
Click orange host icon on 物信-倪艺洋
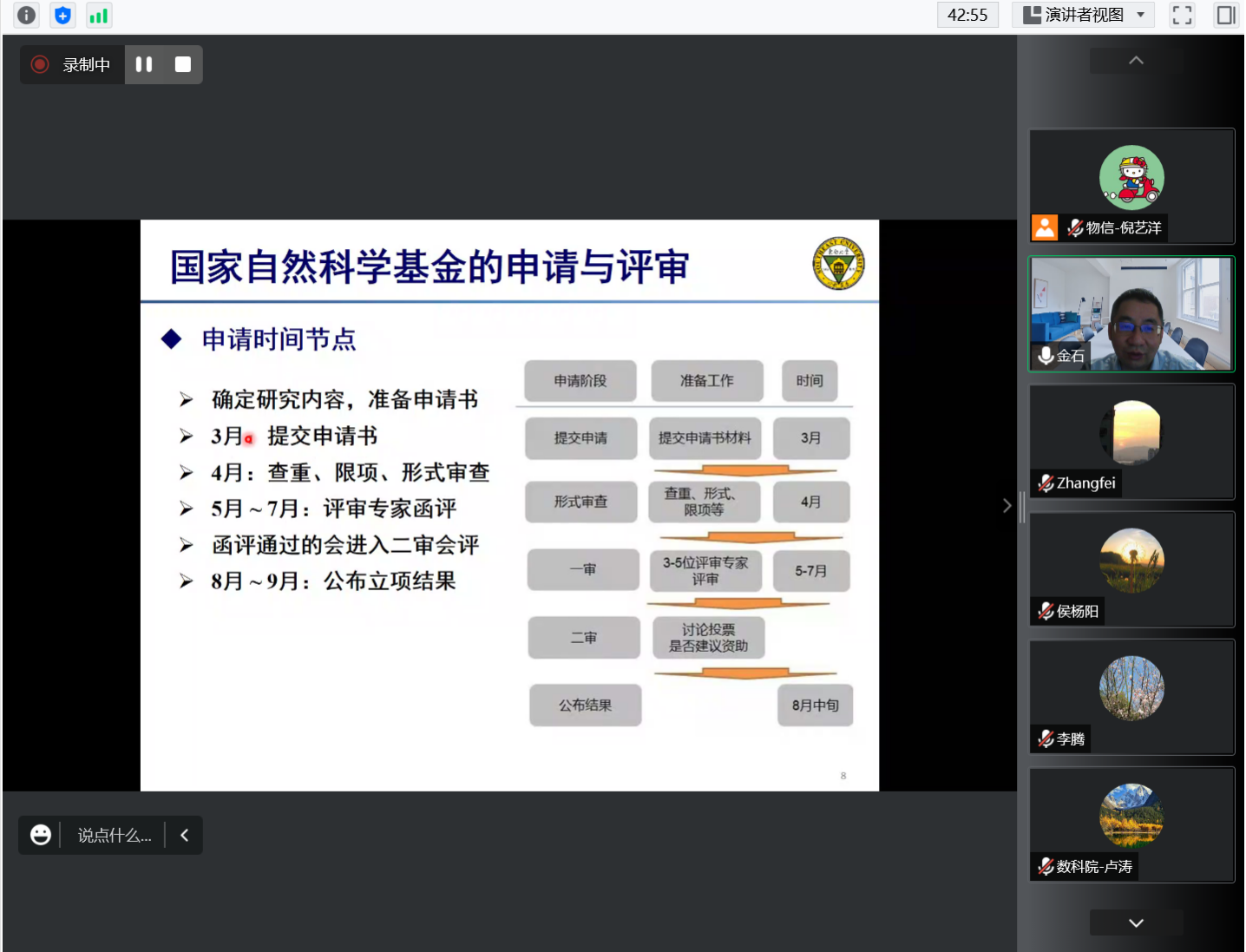[x=1045, y=227]
